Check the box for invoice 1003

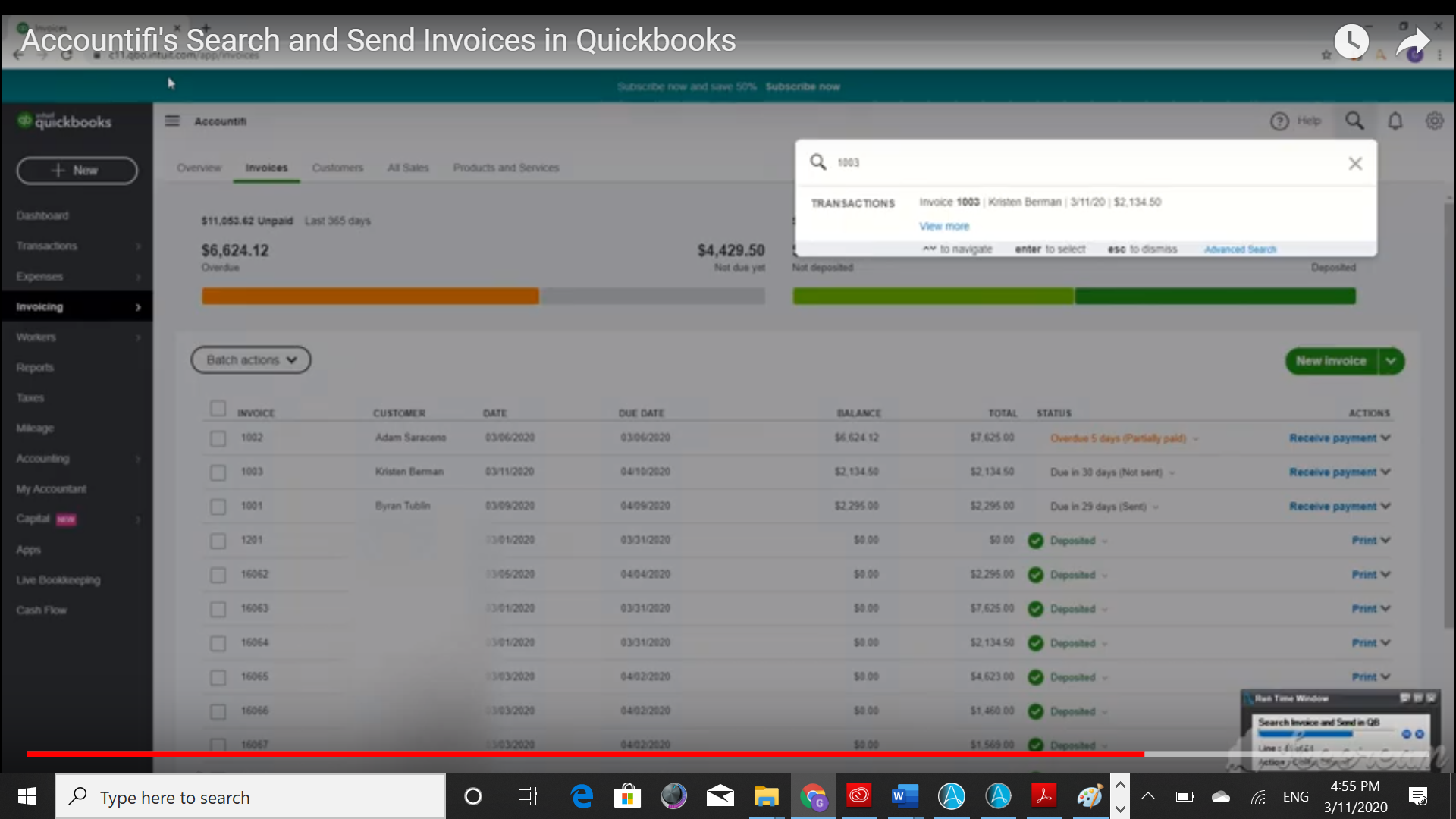tap(218, 472)
